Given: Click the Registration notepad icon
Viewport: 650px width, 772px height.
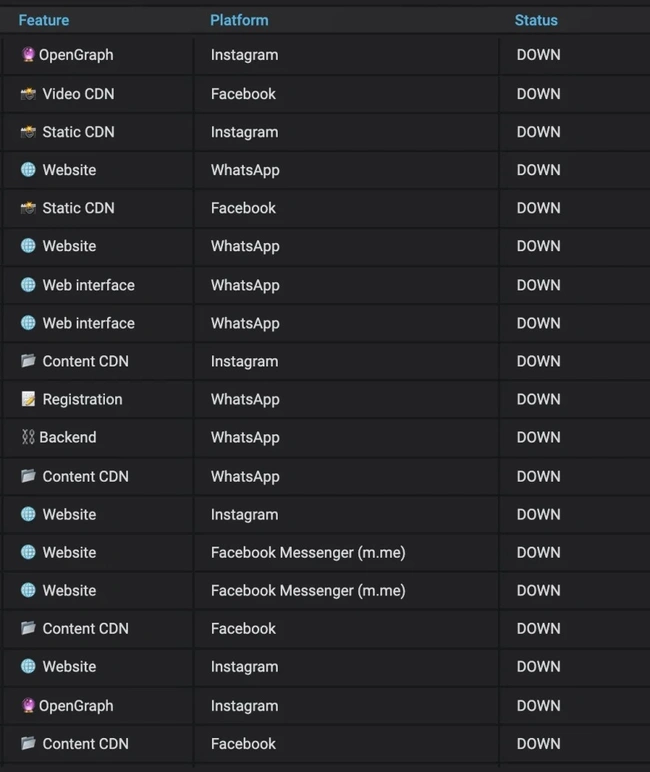Looking at the screenshot, I should point(28,399).
